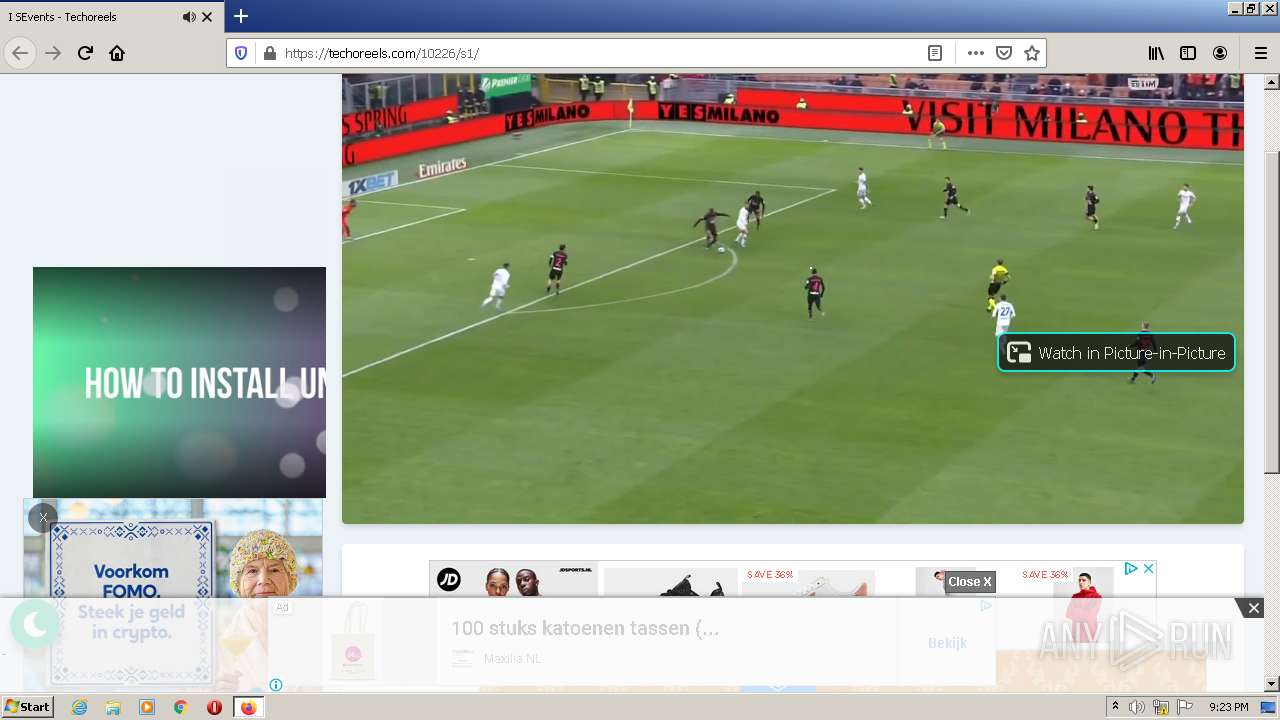Open the Action Center flag icon

[1186, 707]
